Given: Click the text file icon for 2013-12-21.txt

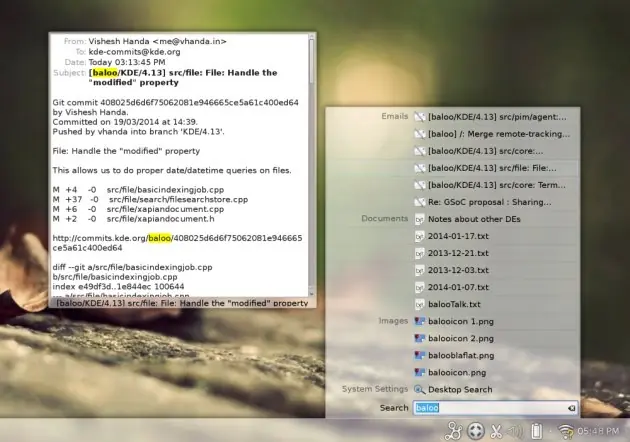Looking at the screenshot, I should 419,253.
